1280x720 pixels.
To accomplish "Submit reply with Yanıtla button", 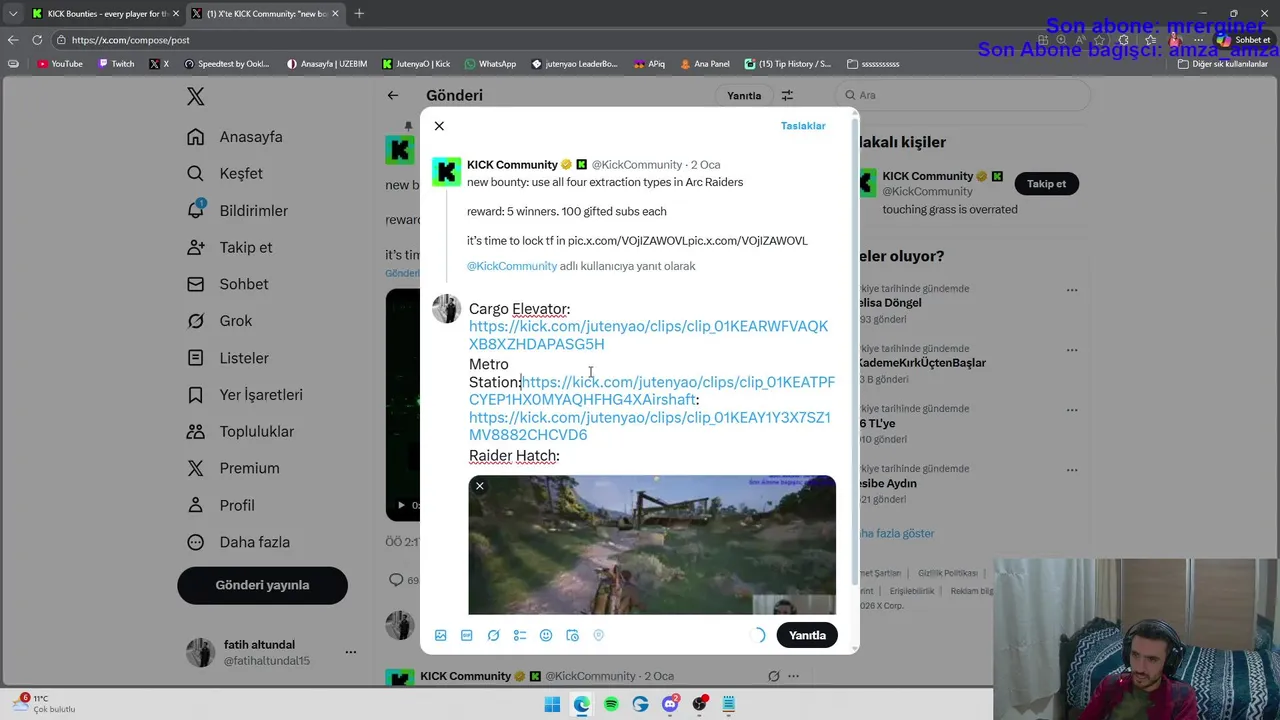I will pos(807,635).
